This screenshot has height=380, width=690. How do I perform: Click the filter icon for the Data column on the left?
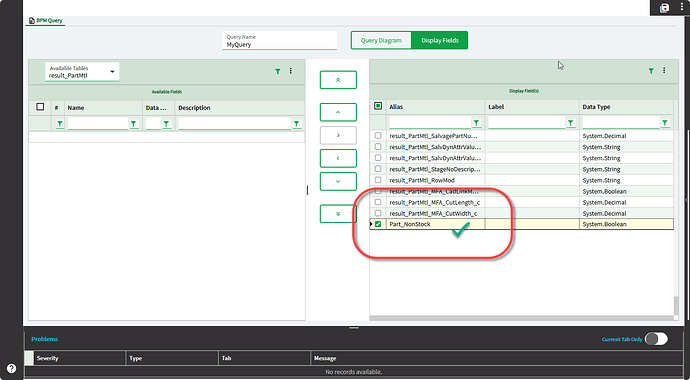[x=166, y=124]
